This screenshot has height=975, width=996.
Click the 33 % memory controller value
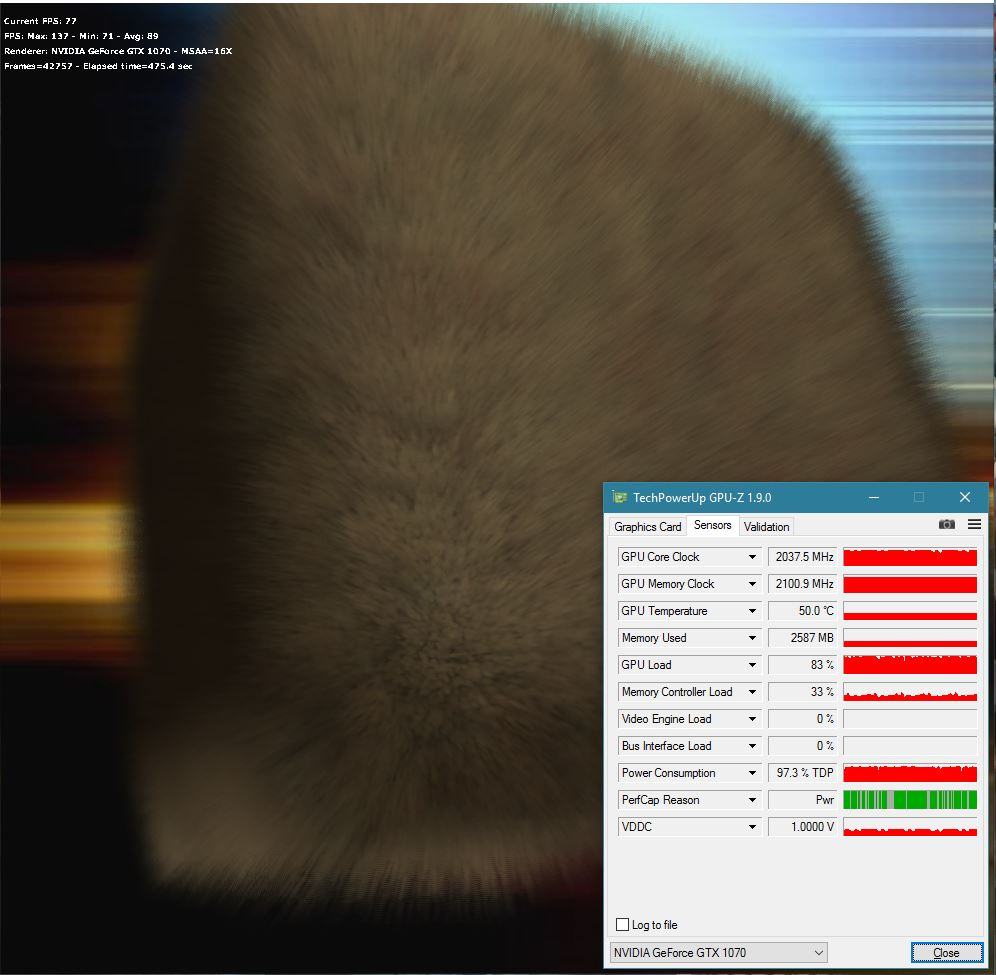click(803, 692)
